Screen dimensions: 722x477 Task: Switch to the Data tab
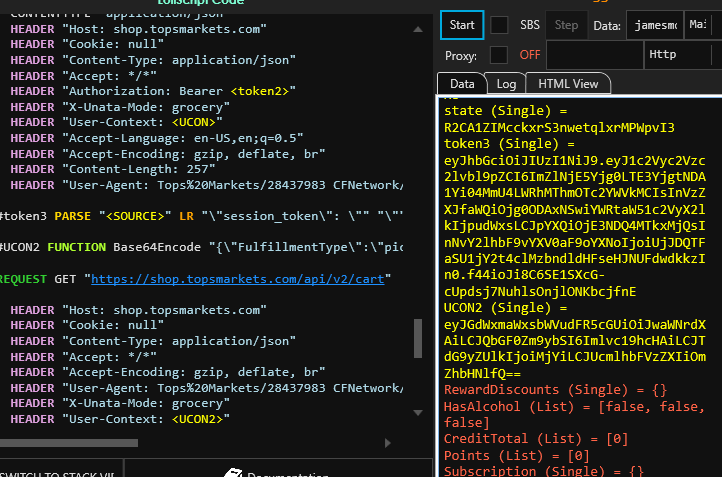[x=462, y=84]
